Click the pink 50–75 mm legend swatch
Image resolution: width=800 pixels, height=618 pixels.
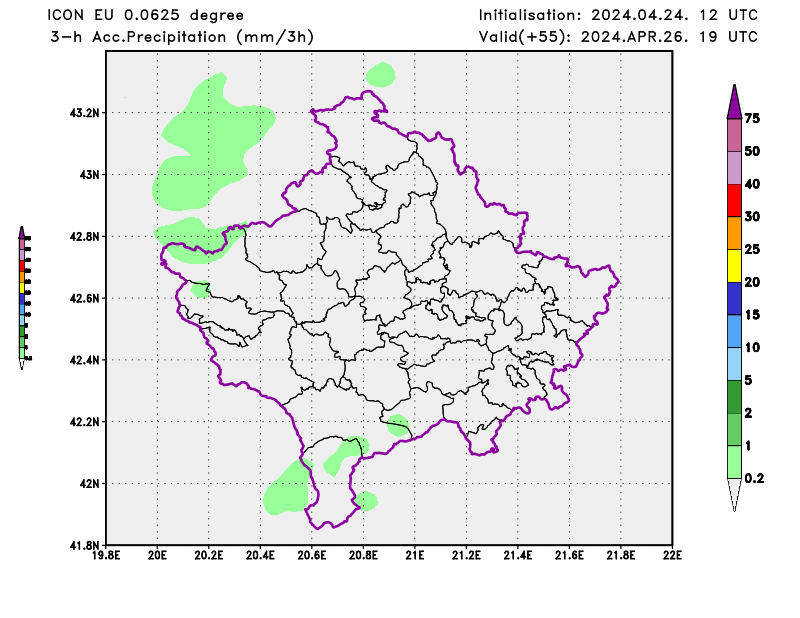pos(734,135)
